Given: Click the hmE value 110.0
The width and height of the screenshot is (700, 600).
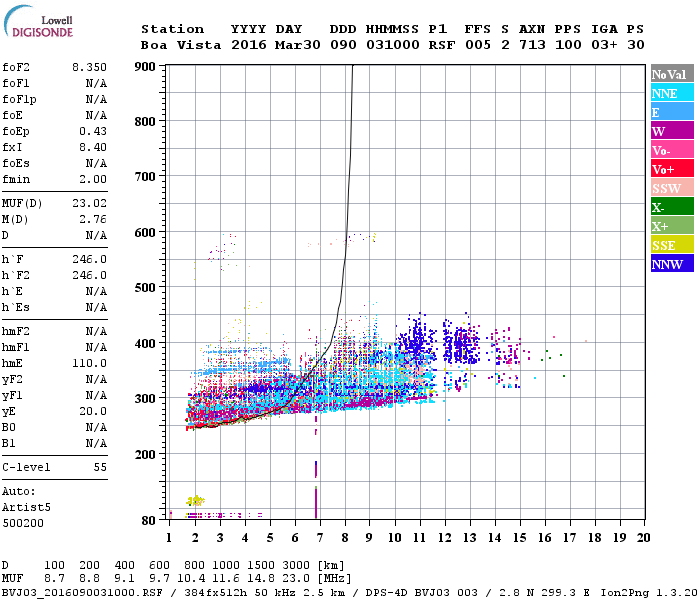Looking at the screenshot, I should tap(89, 363).
